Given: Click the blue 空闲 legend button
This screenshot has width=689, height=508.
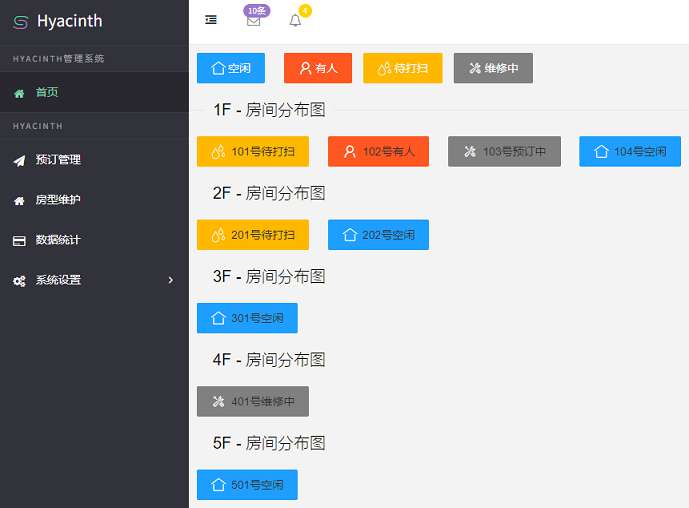Looking at the screenshot, I should pos(231,68).
